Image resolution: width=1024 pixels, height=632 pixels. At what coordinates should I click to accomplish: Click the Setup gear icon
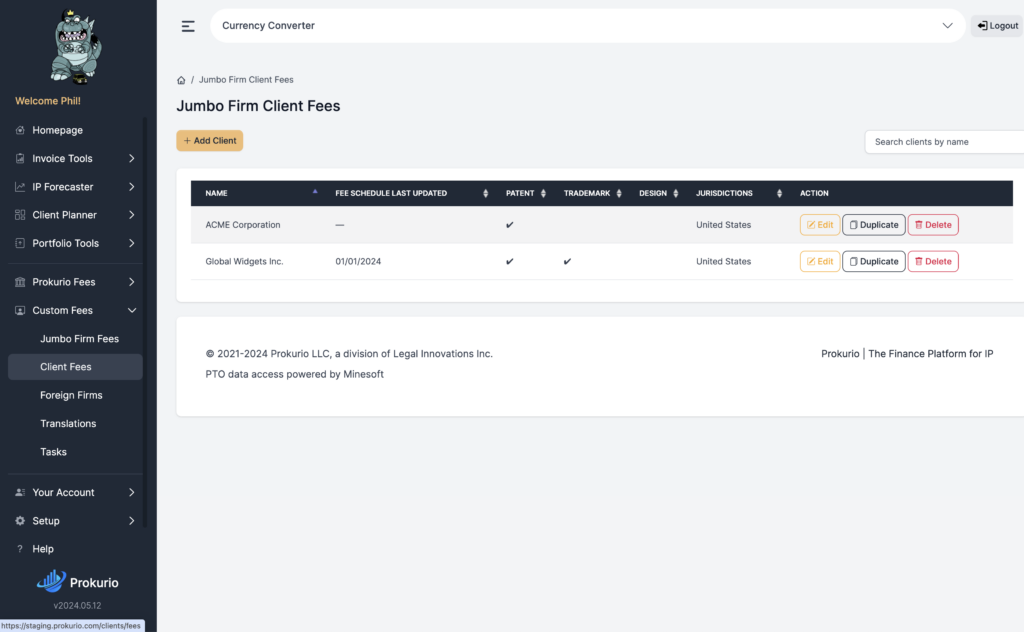point(20,521)
